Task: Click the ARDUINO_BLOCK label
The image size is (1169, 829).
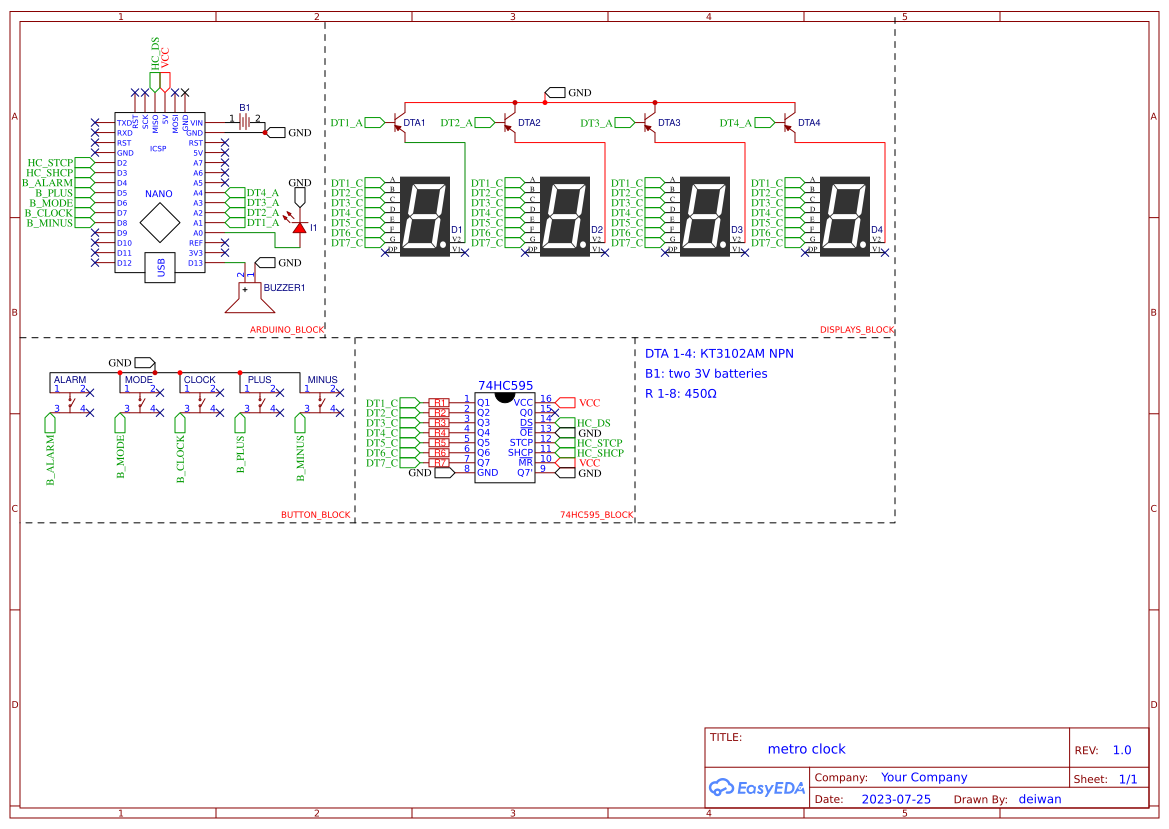Action: pyautogui.click(x=287, y=330)
